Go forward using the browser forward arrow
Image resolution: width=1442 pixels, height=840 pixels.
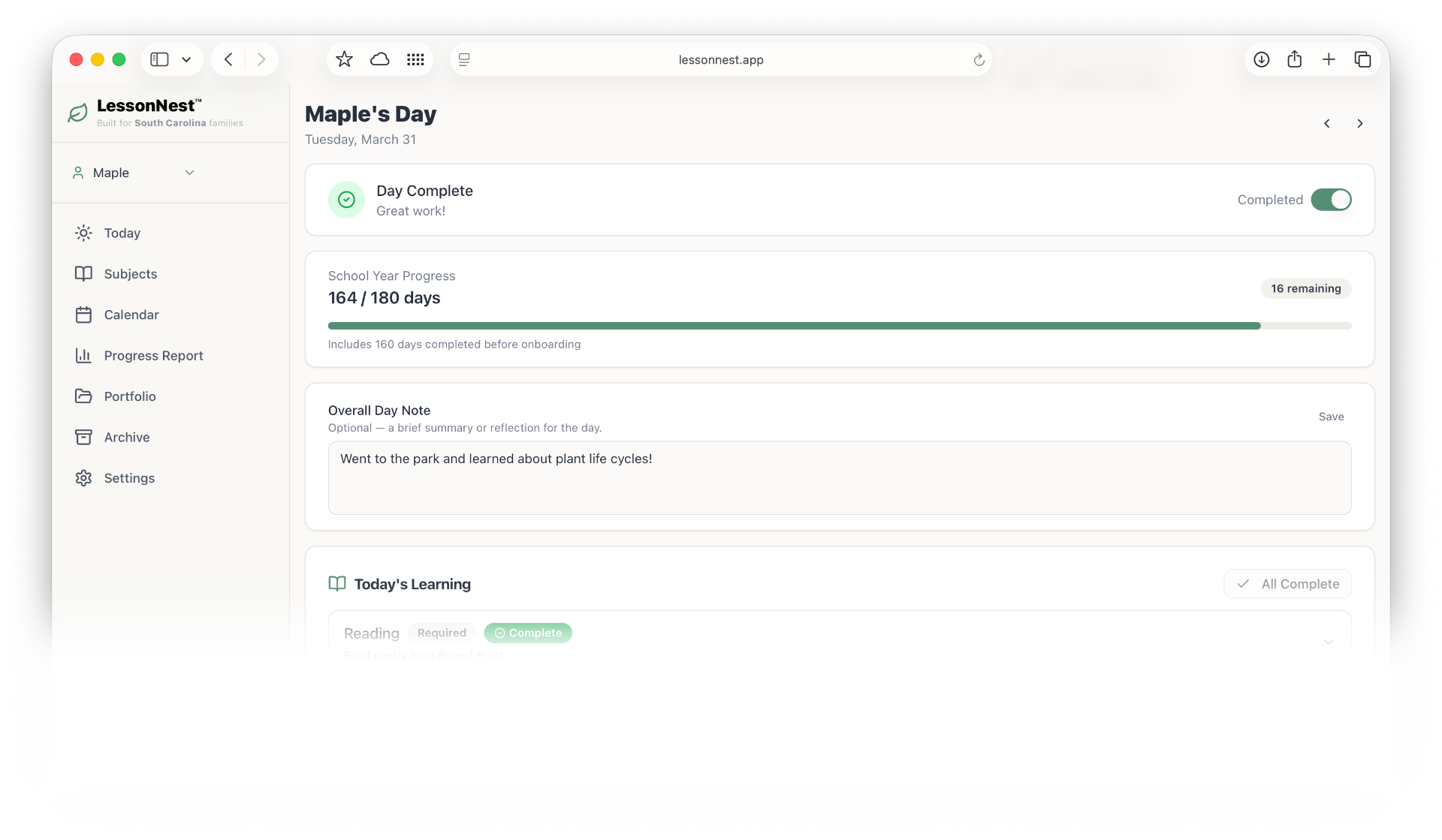pyautogui.click(x=261, y=59)
